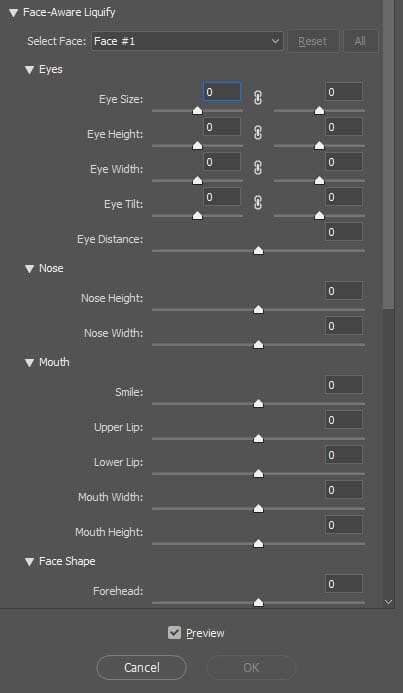Click the scrollbar down arrow
403x693 pixels.
pyautogui.click(x=388, y=602)
